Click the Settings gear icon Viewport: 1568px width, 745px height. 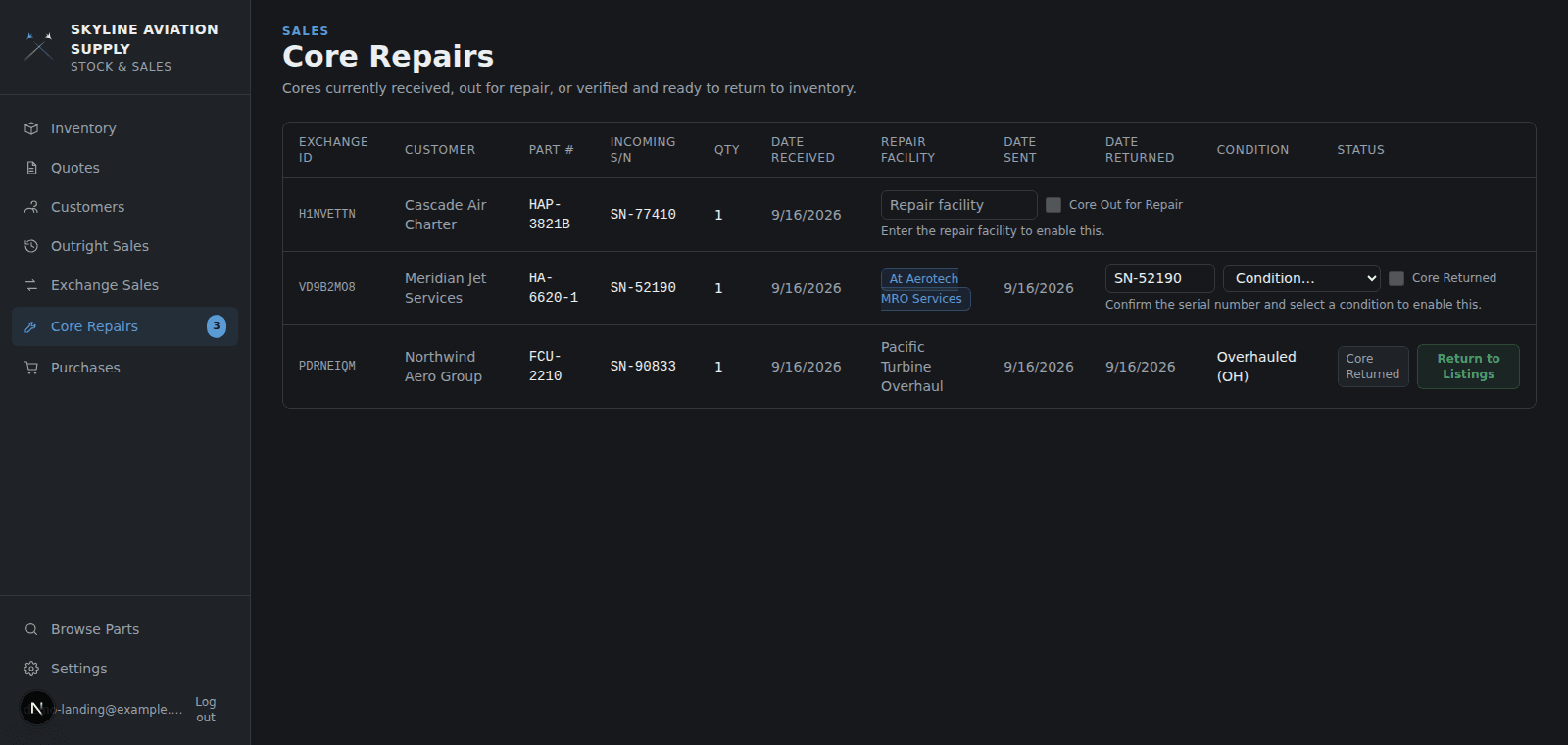31,669
